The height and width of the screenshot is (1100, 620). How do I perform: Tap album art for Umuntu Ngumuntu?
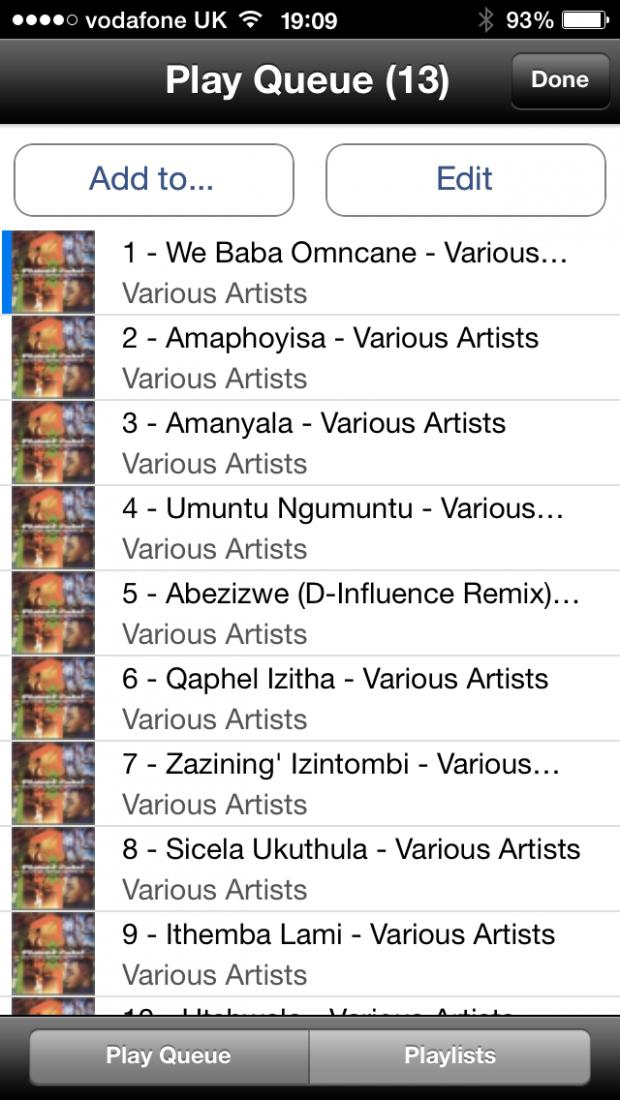click(x=53, y=528)
